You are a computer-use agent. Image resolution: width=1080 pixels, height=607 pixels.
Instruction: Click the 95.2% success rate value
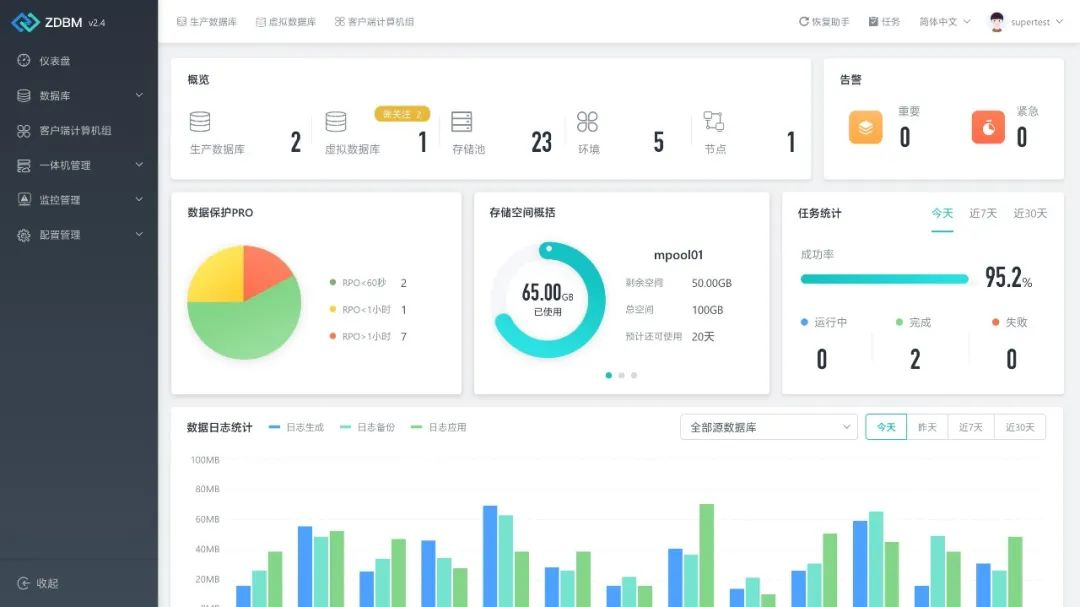pos(1008,278)
